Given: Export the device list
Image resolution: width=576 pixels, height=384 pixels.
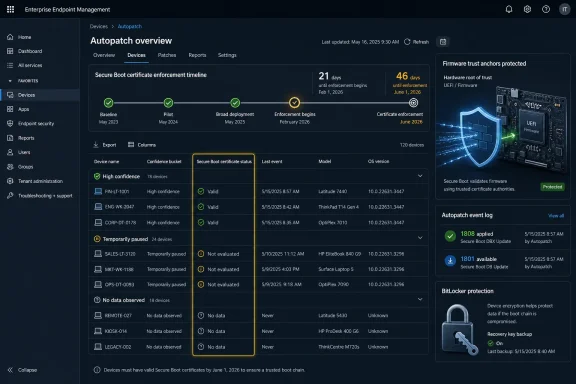Looking at the screenshot, I should point(105,145).
